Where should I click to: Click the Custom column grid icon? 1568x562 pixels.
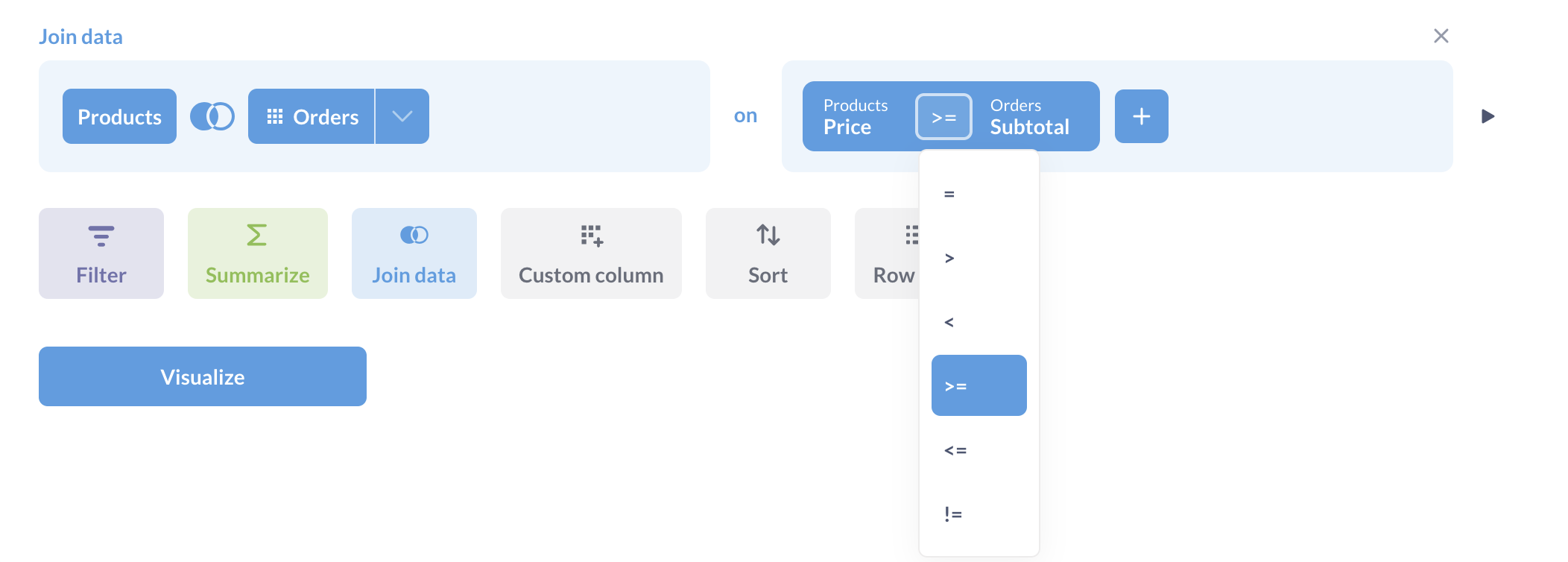click(x=592, y=236)
